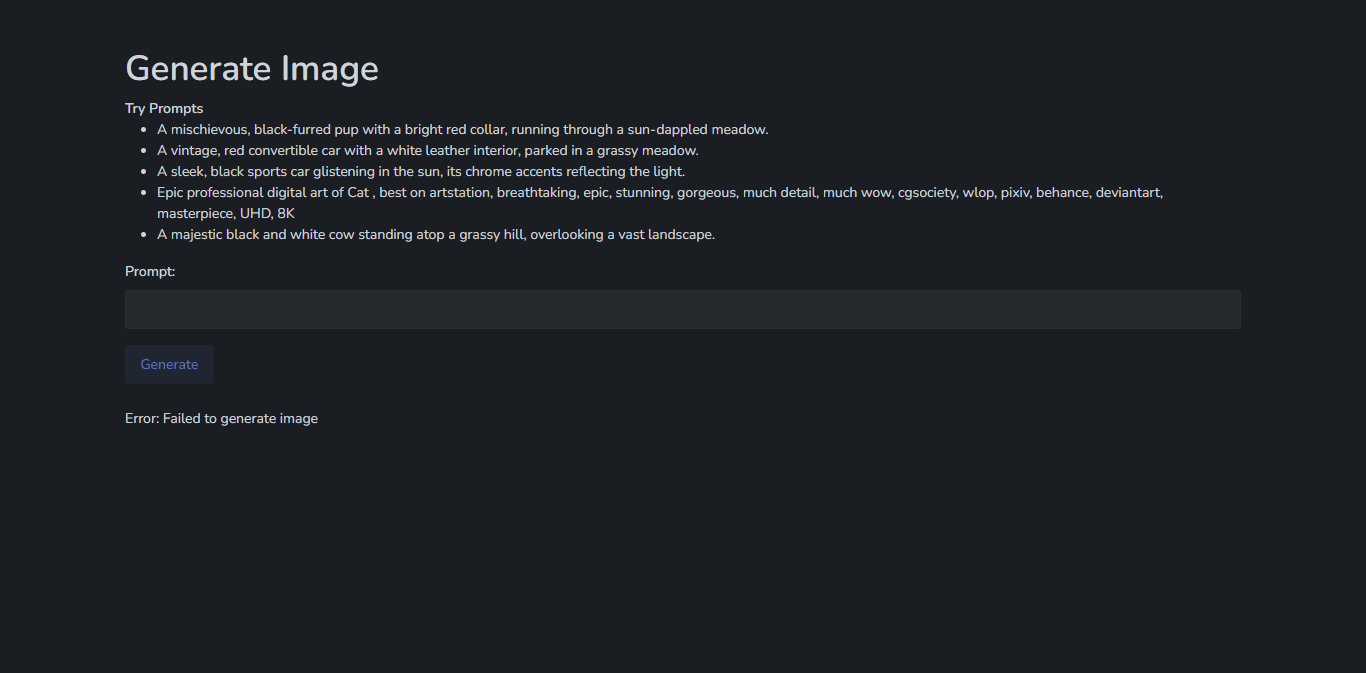Click the 'Error: Failed to generate image' message
This screenshot has height=673, width=1366.
221,418
